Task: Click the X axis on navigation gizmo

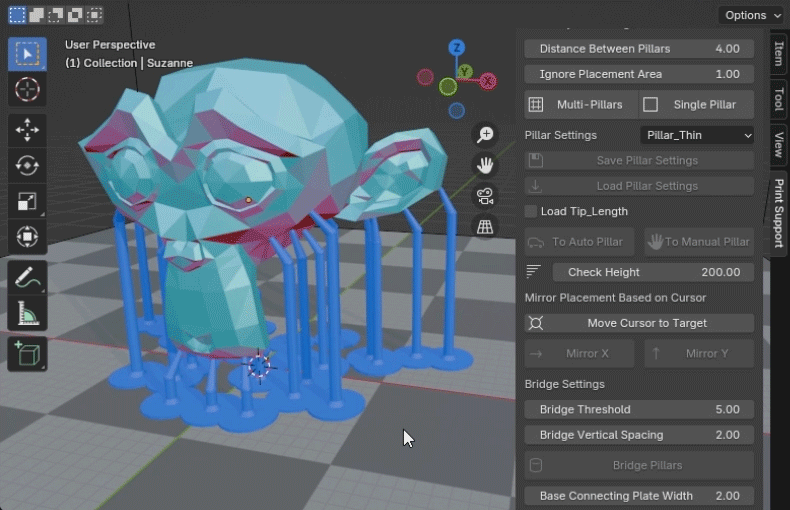Action: click(488, 81)
